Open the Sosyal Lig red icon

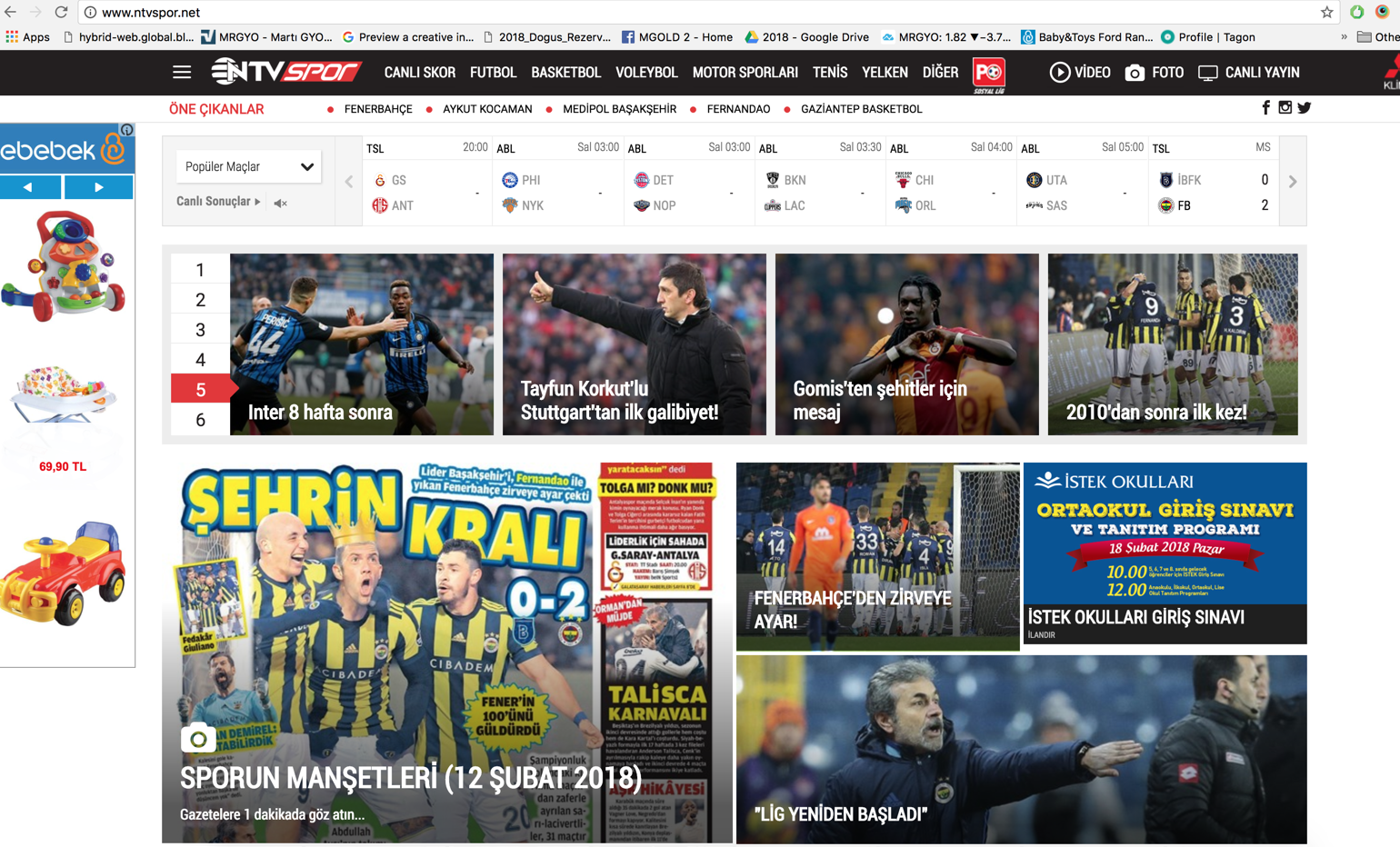(x=989, y=75)
